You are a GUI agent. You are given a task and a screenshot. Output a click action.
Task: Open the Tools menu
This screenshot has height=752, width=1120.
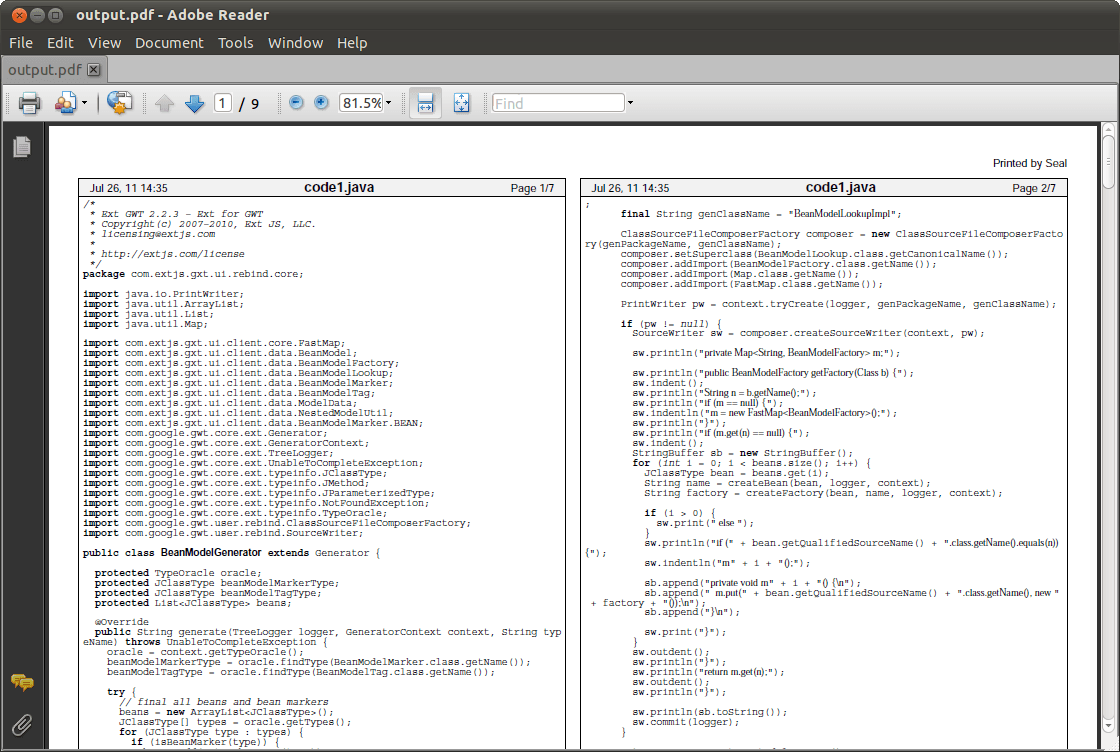[236, 43]
